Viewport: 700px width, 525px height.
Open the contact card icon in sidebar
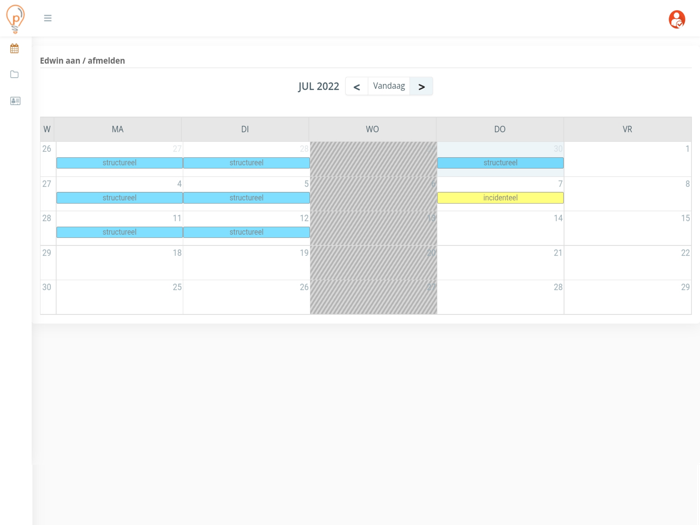(x=15, y=101)
